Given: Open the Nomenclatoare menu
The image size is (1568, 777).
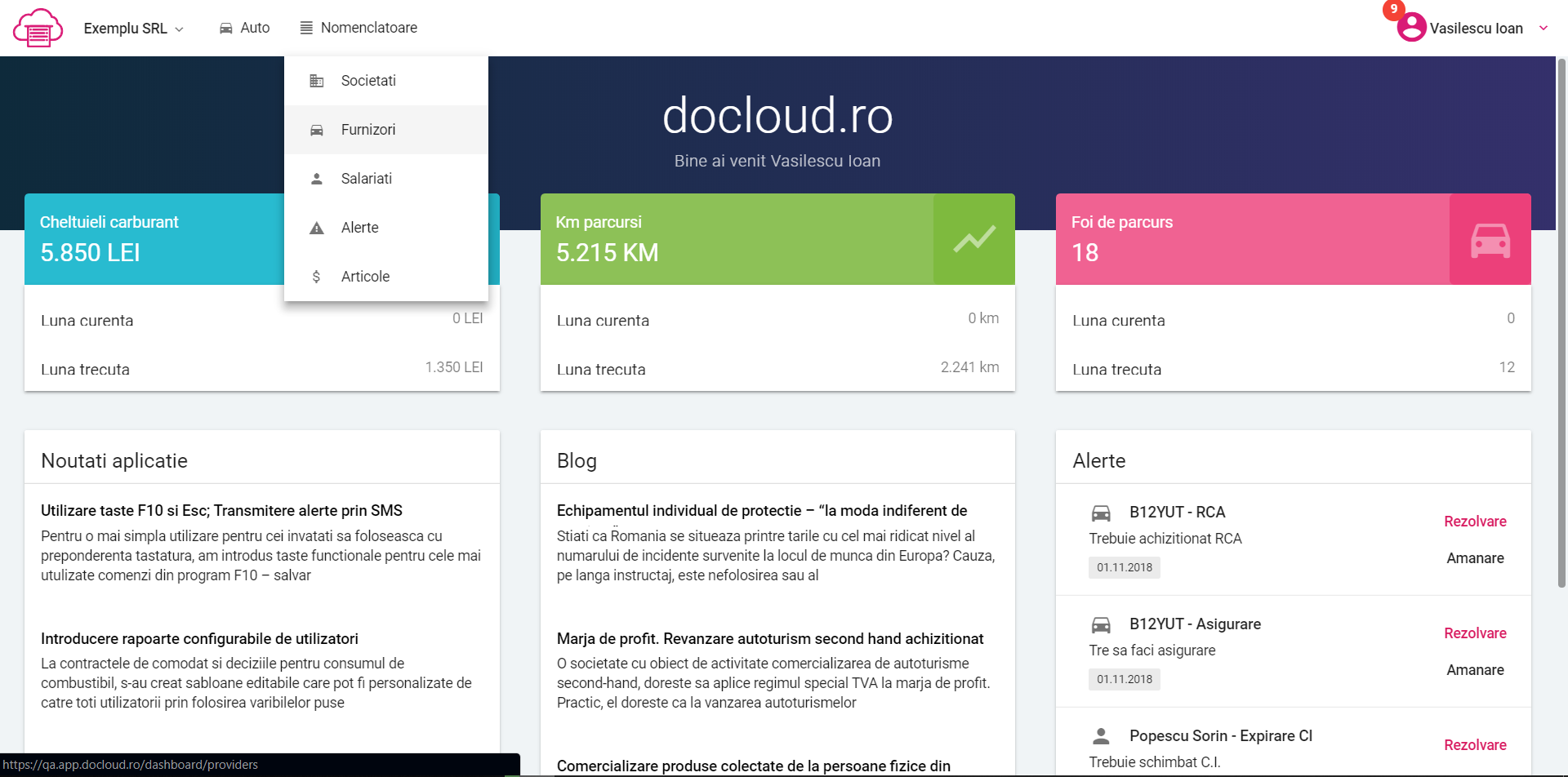Looking at the screenshot, I should pyautogui.click(x=359, y=28).
